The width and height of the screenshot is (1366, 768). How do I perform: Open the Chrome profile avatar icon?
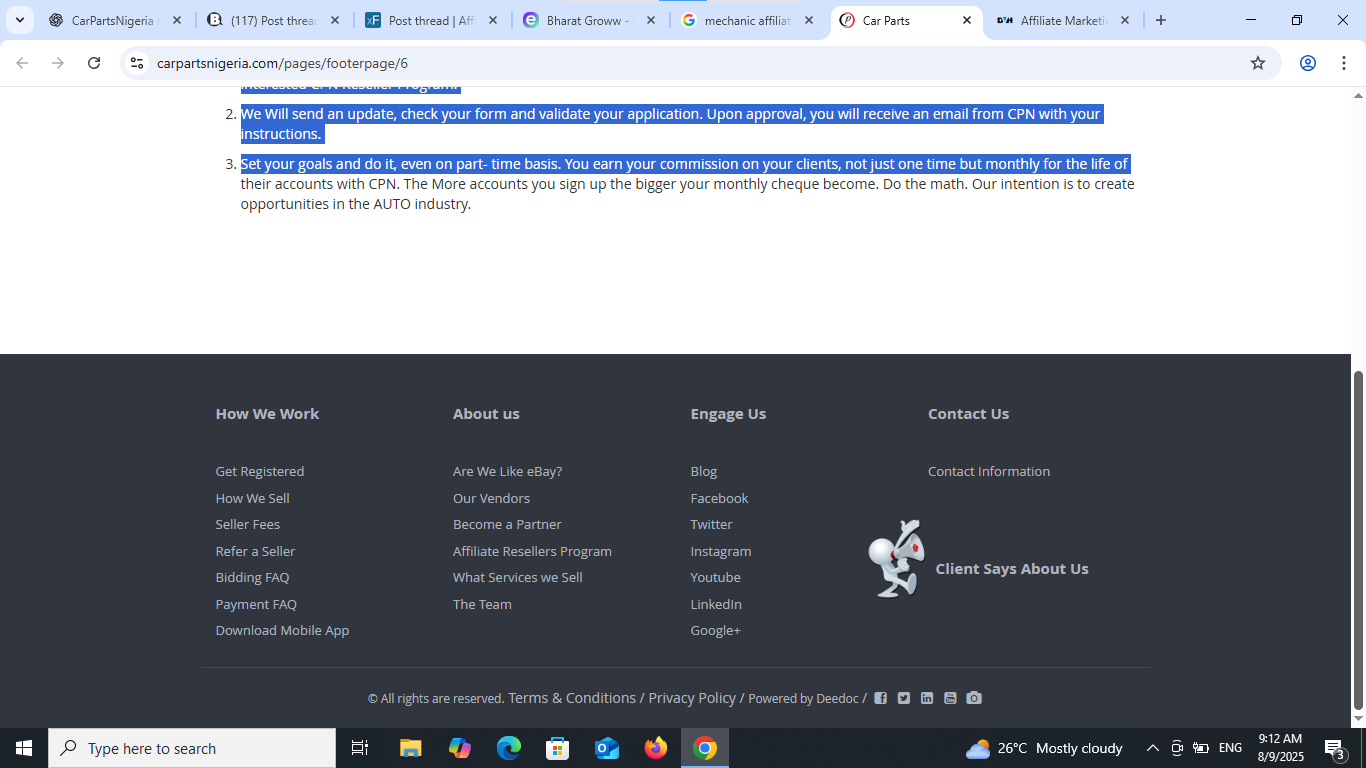click(x=1307, y=63)
